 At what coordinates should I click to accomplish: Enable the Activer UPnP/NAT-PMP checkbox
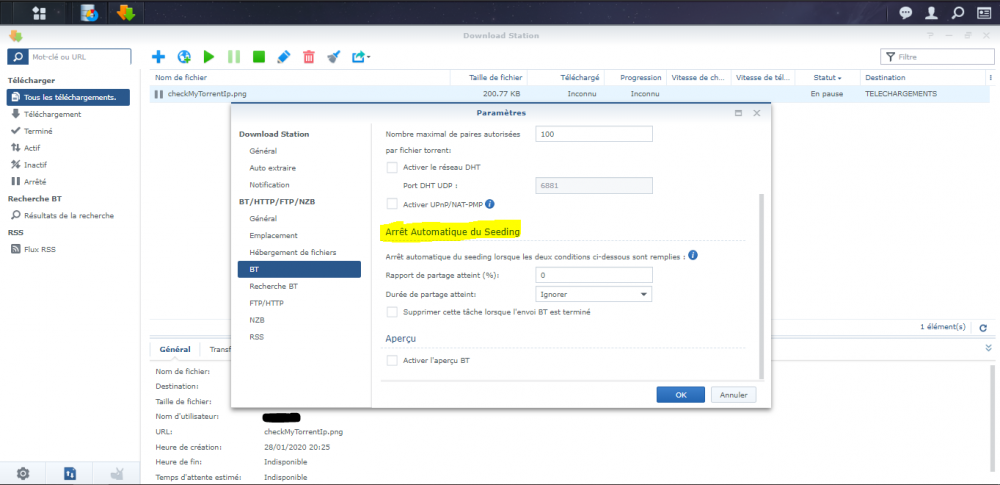point(392,204)
